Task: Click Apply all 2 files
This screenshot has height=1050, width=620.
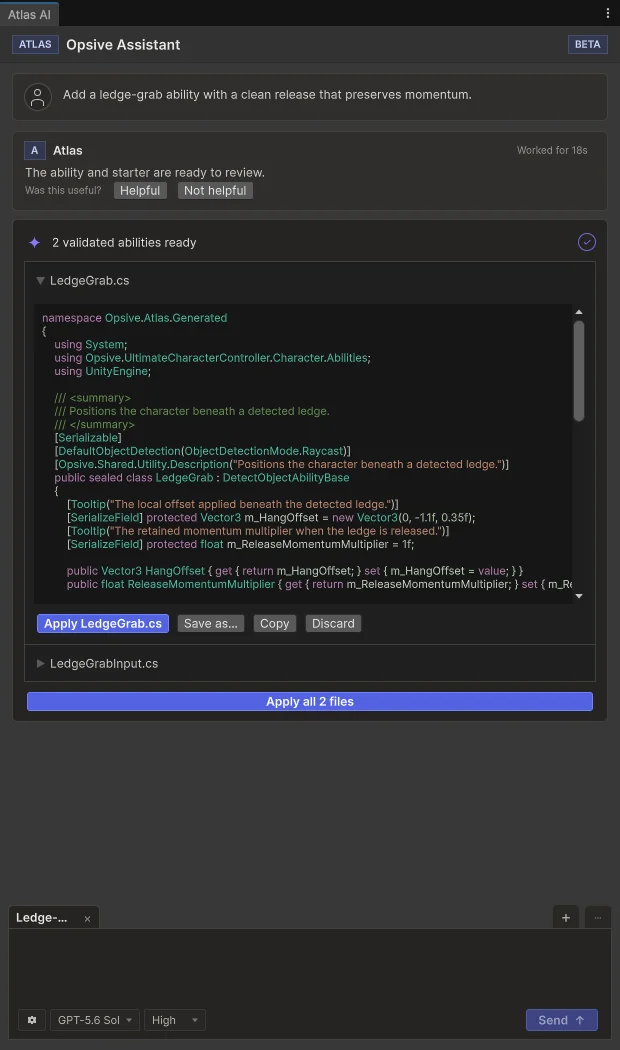Action: [x=310, y=701]
